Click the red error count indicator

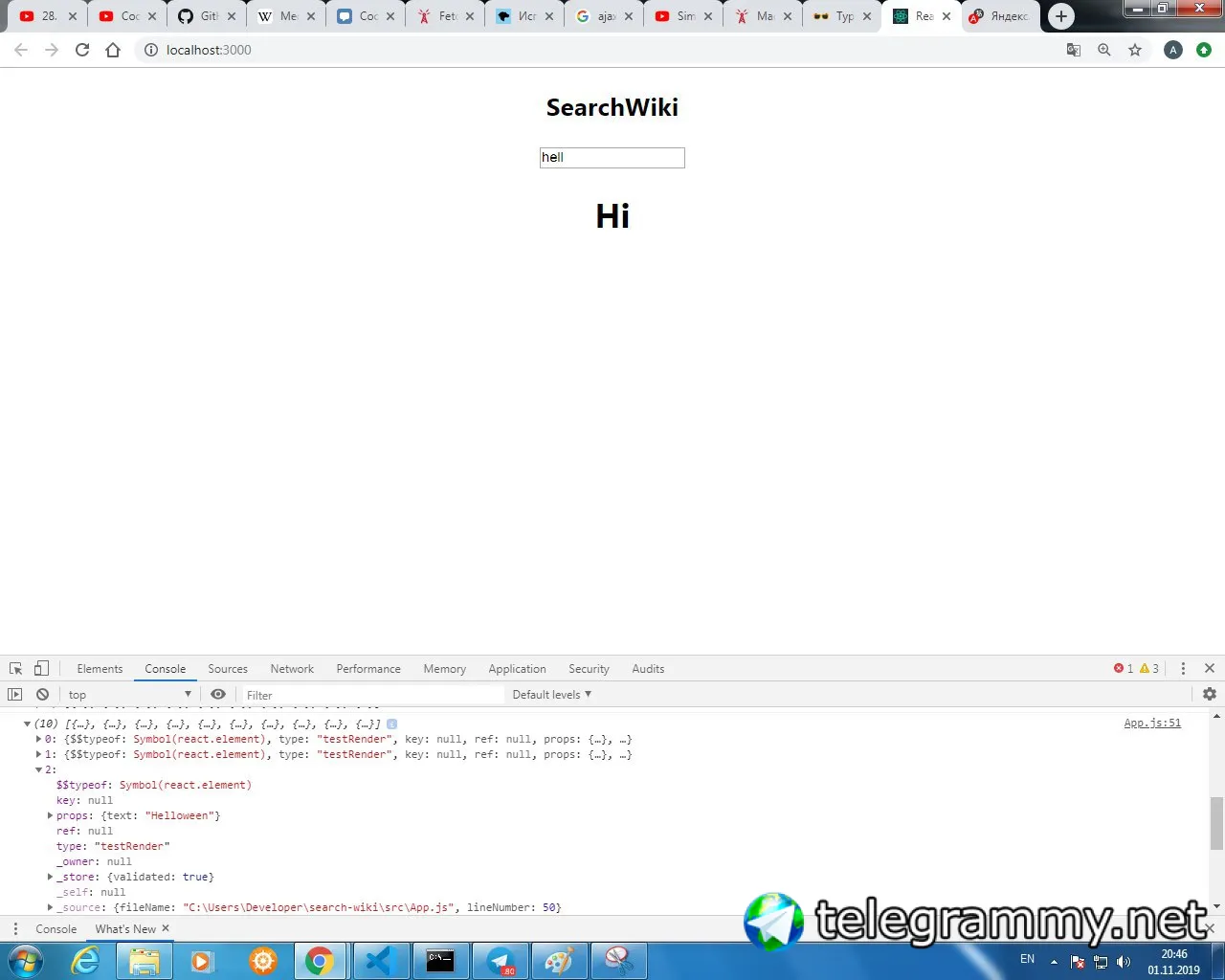click(x=1124, y=669)
